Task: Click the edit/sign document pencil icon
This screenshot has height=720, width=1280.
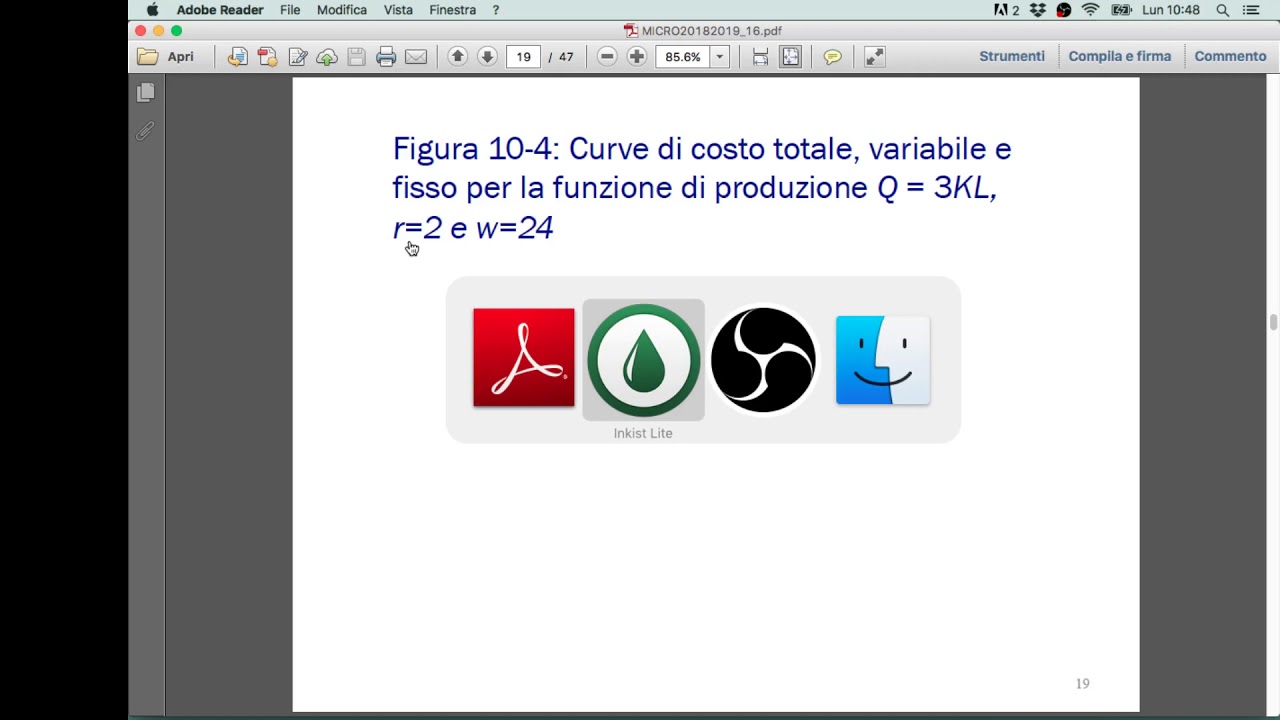Action: 297,57
